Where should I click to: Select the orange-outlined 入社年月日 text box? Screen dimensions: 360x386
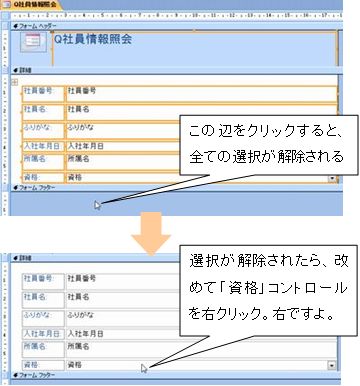pos(123,146)
